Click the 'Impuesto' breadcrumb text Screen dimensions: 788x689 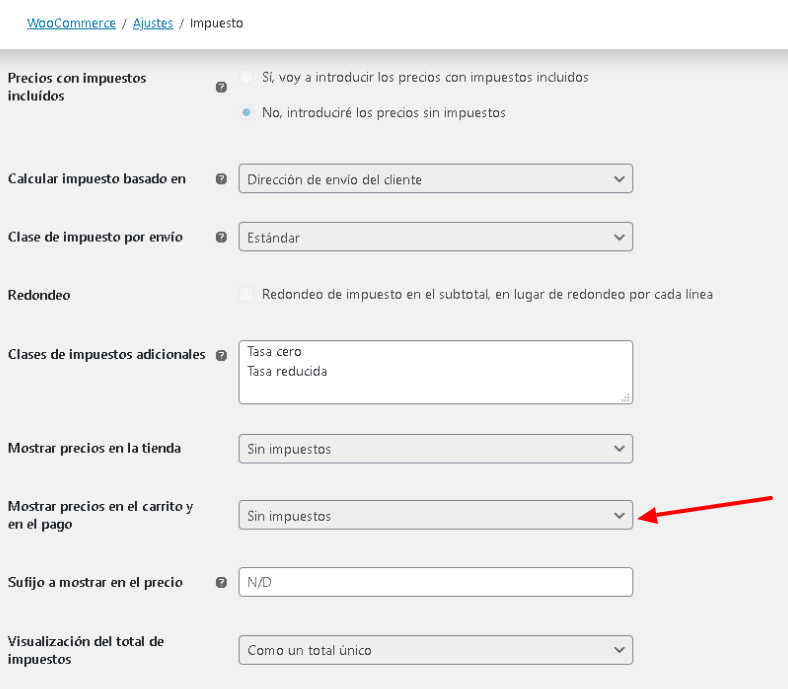click(217, 23)
